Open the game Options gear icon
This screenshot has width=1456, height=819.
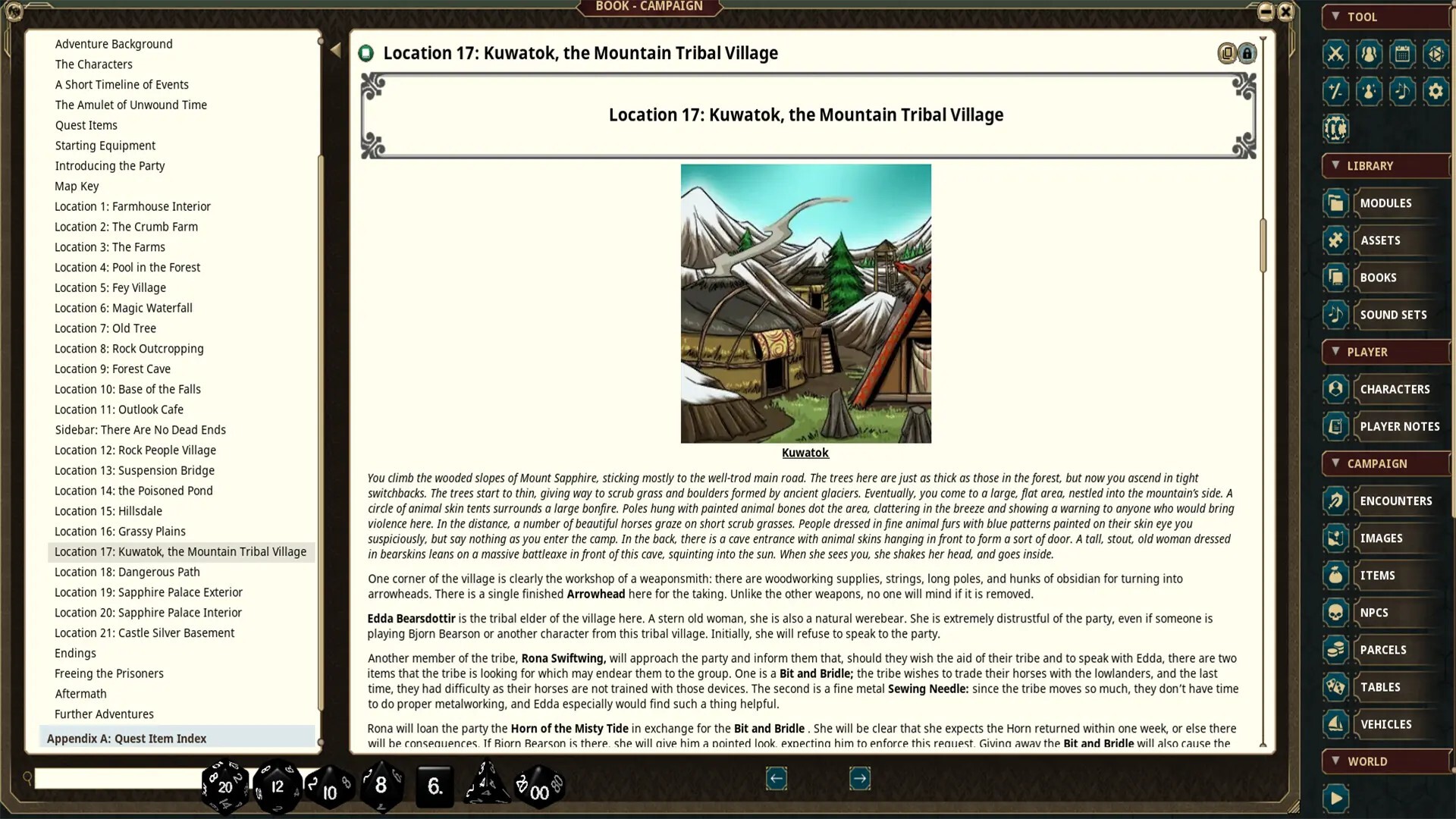(x=1436, y=92)
